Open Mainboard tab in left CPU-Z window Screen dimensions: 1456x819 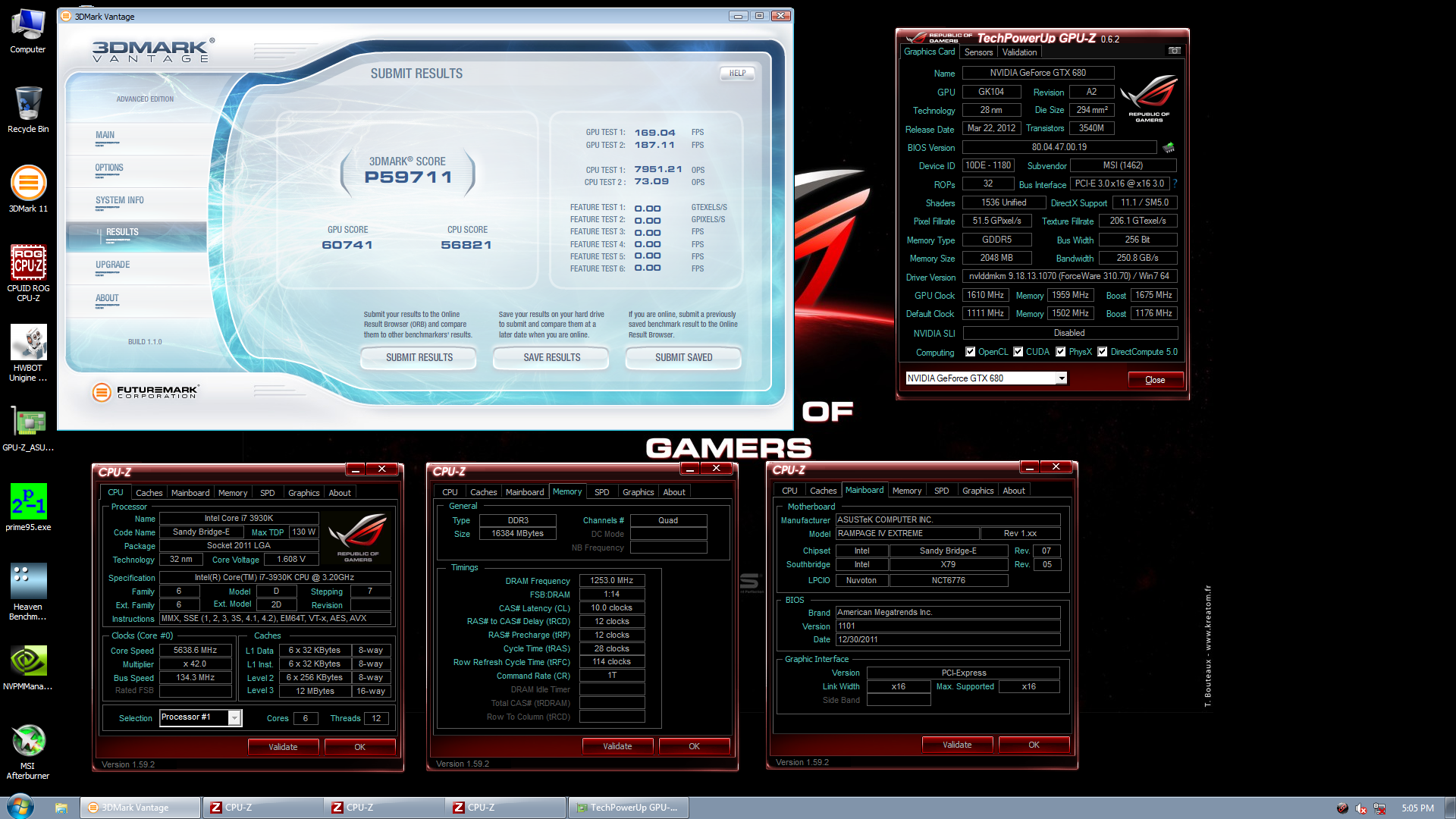[190, 493]
